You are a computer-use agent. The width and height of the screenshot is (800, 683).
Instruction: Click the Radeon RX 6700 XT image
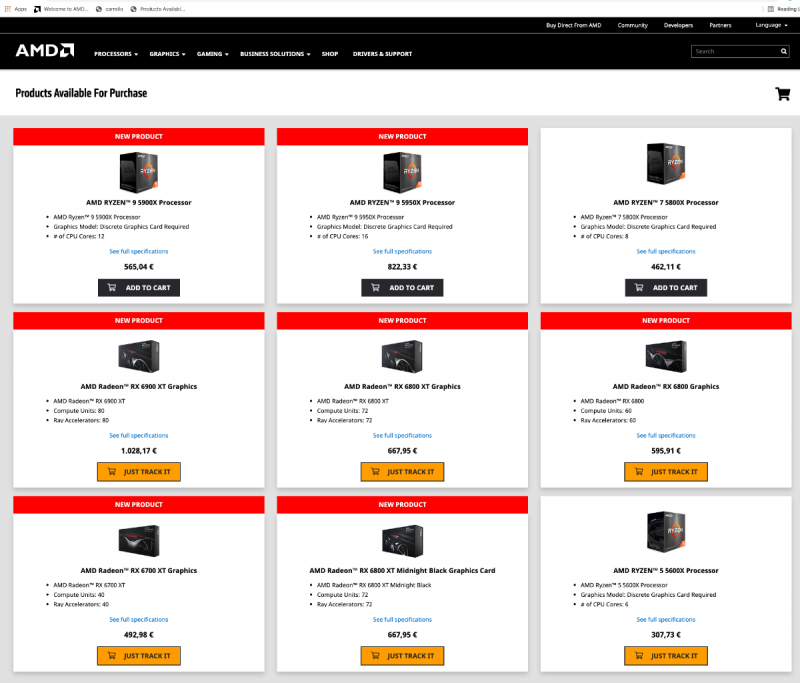[x=139, y=540]
